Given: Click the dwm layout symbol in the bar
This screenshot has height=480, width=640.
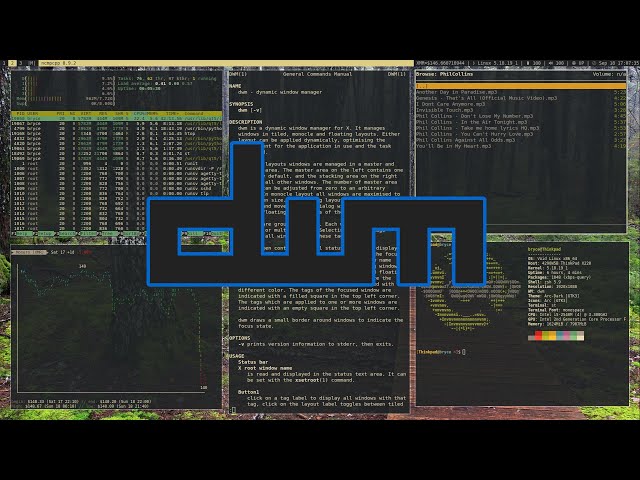Looking at the screenshot, I should pos(31,63).
